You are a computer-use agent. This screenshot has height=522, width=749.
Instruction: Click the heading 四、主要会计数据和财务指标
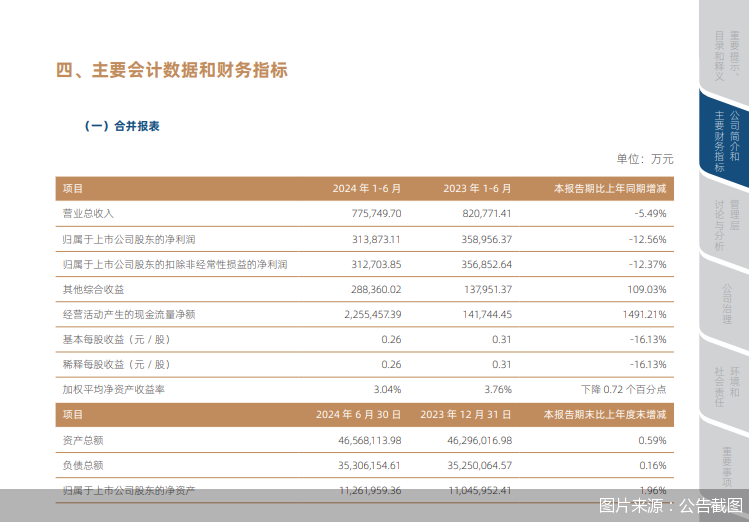172,70
